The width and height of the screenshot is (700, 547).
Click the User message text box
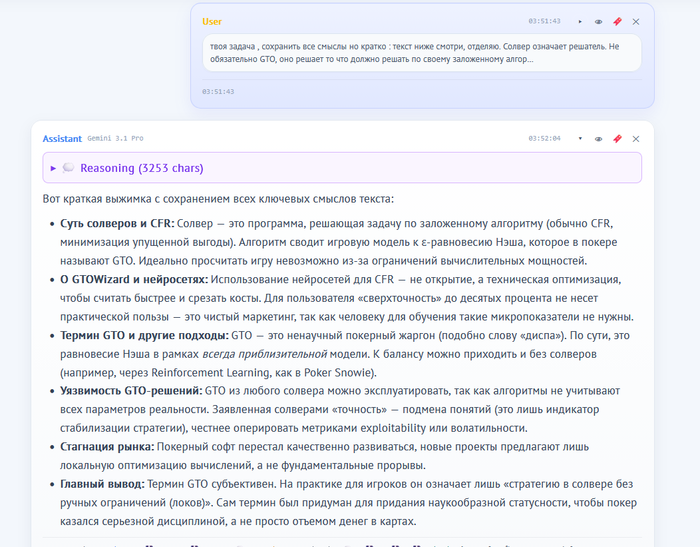[421, 53]
